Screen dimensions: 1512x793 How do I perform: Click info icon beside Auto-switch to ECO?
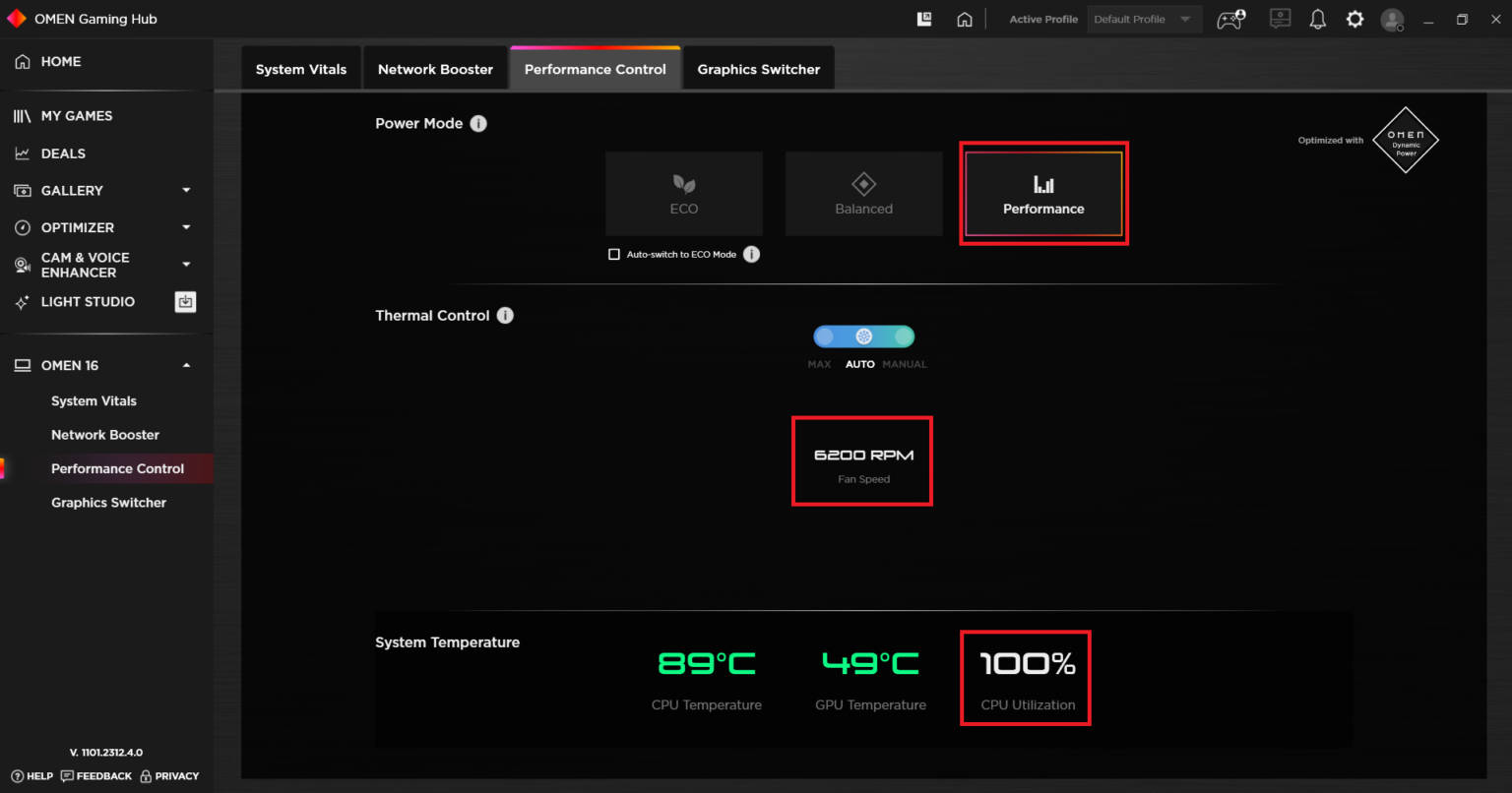pyautogui.click(x=751, y=255)
